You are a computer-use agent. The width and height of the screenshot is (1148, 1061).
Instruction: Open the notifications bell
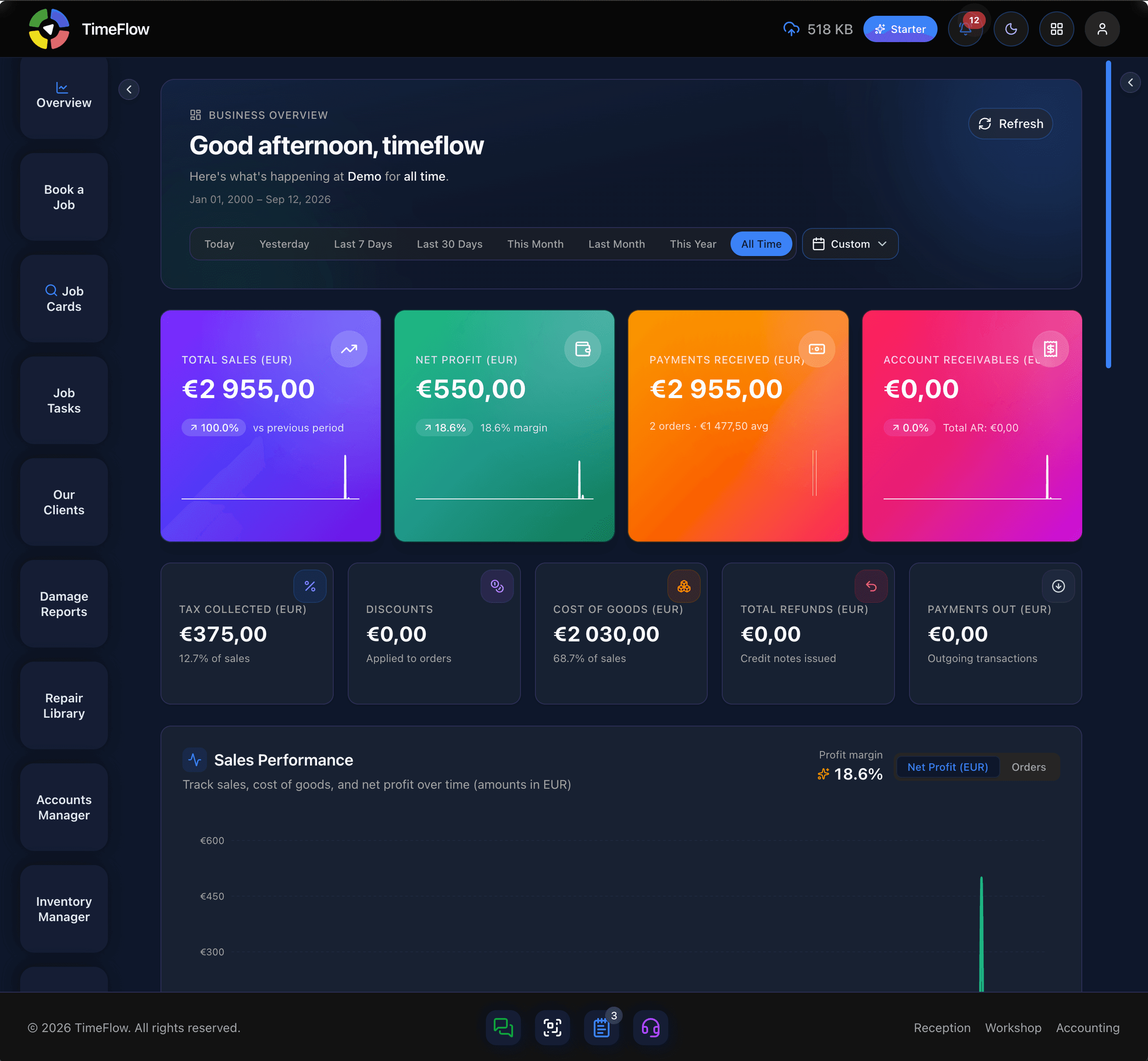(x=966, y=28)
